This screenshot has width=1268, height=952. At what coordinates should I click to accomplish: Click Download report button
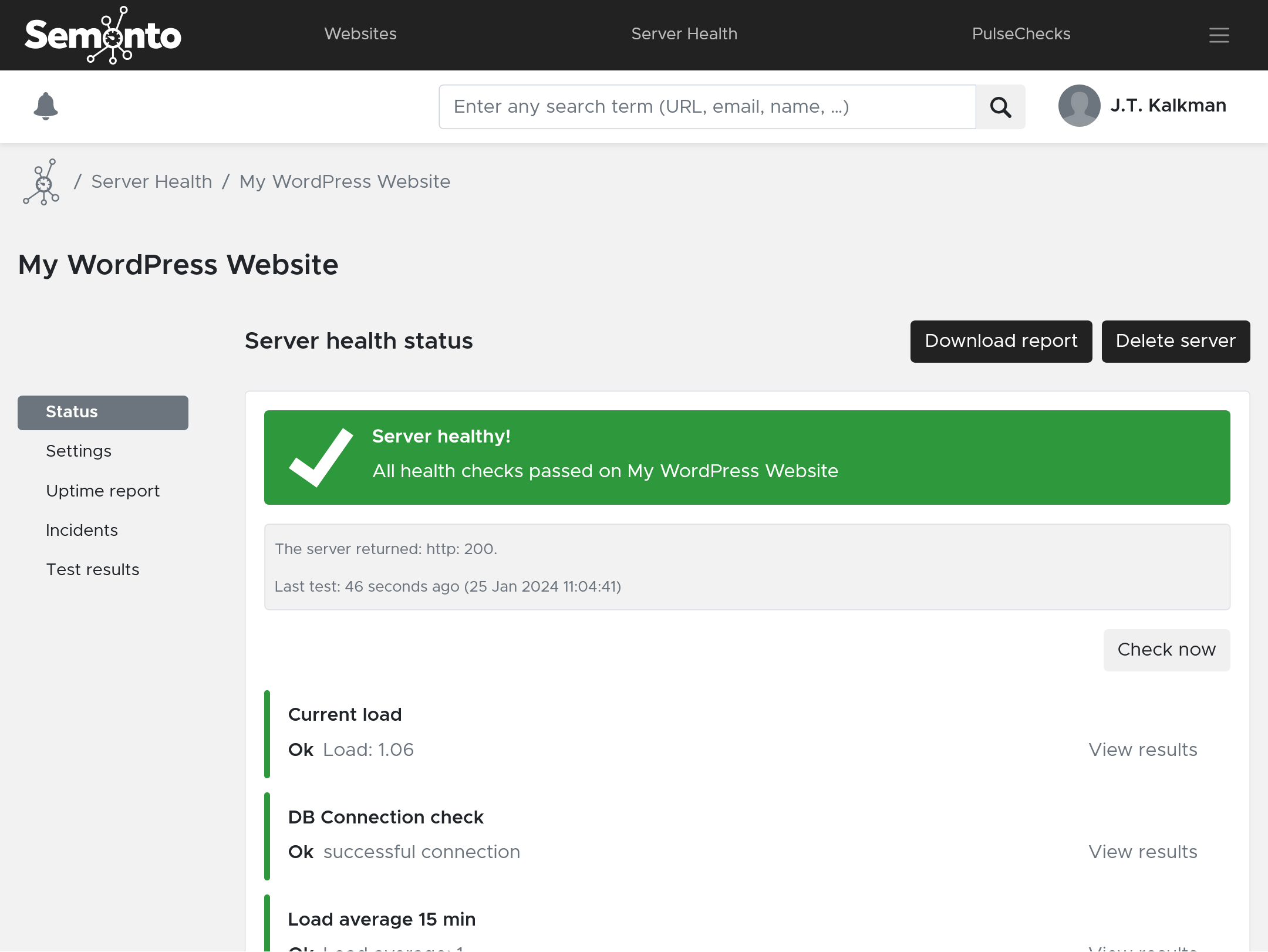(x=1001, y=342)
